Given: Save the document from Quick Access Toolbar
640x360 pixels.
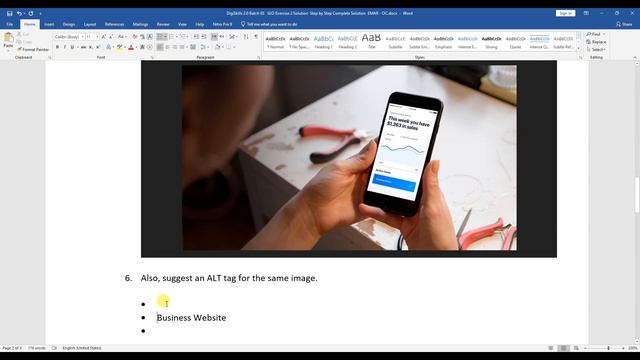Looking at the screenshot, I should click(x=9, y=13).
